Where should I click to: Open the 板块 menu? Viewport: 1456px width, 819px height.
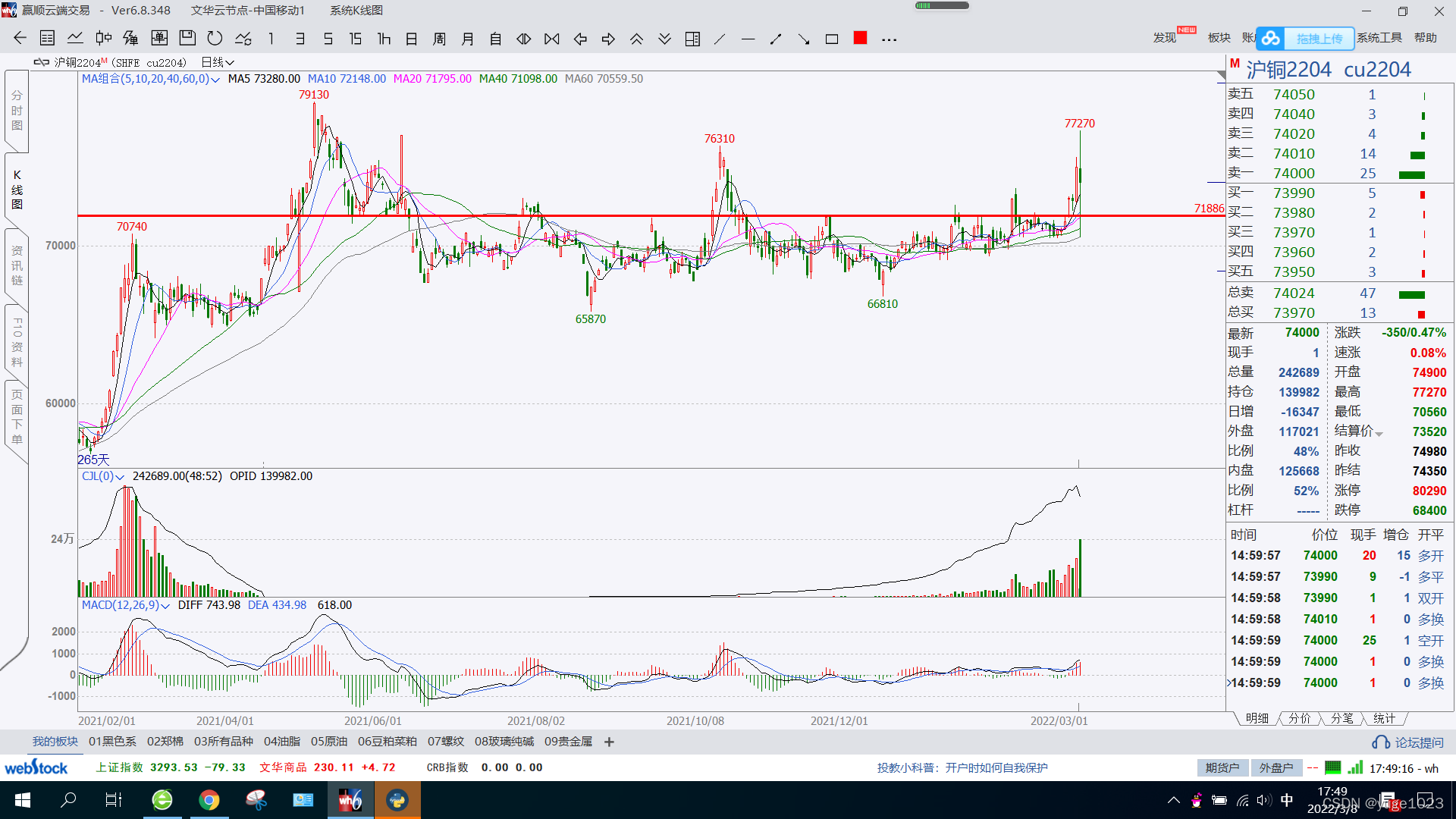[1219, 38]
